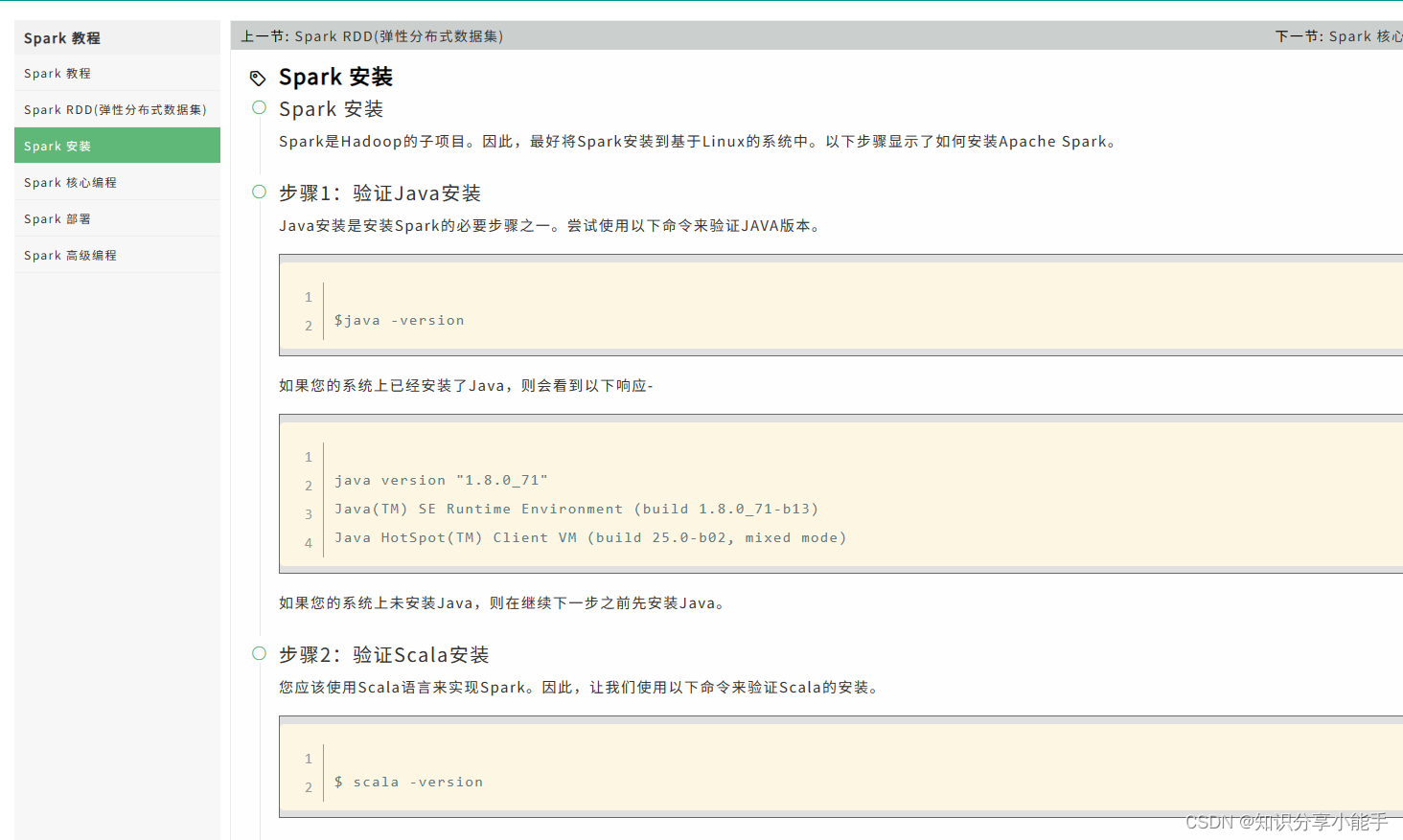1403x840 pixels.
Task: Click the Java(TM) SE Runtime Environment line
Action: (576, 510)
